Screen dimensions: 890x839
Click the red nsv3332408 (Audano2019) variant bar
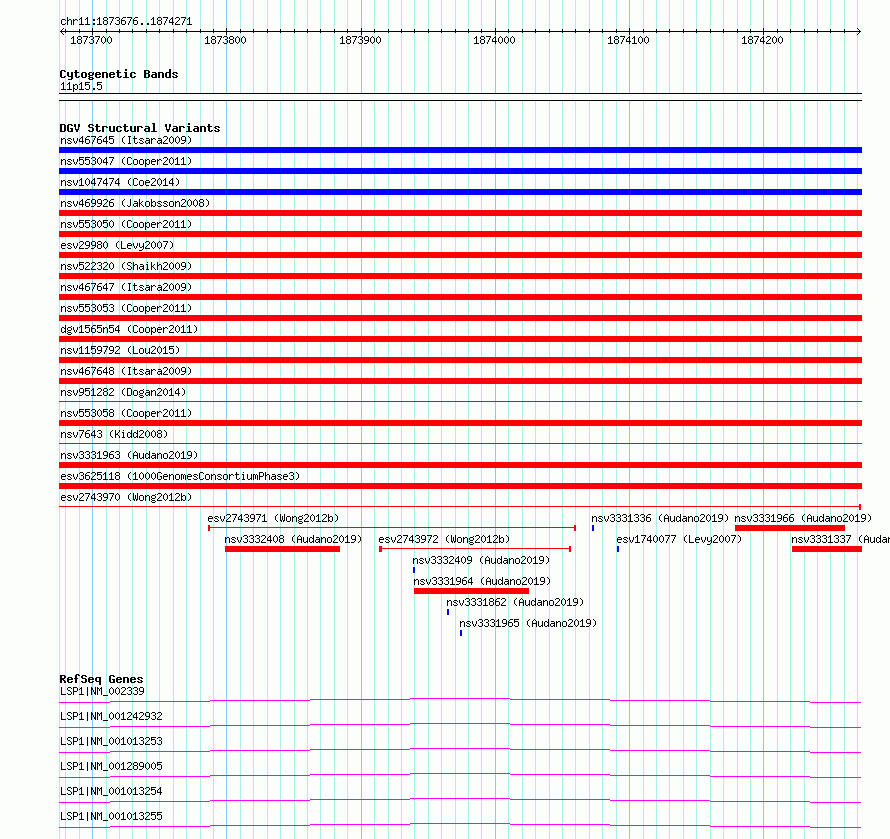[282, 549]
